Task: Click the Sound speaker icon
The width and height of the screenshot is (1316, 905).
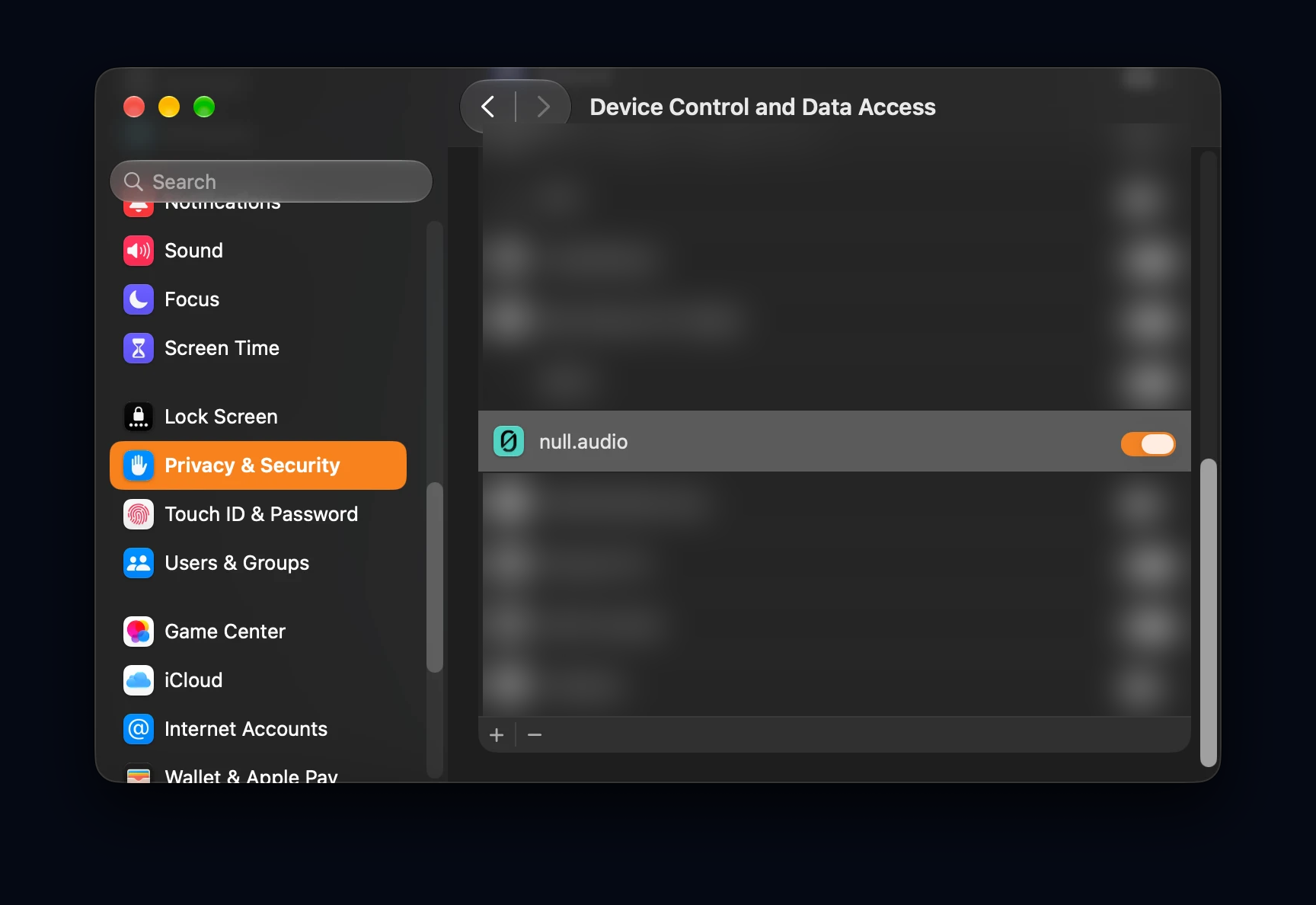Action: pos(139,251)
